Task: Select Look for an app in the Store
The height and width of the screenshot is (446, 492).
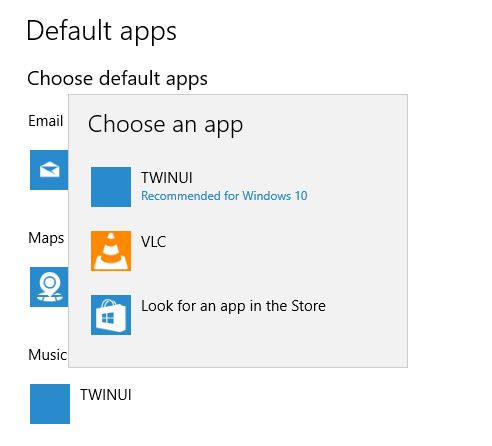Action: point(233,306)
